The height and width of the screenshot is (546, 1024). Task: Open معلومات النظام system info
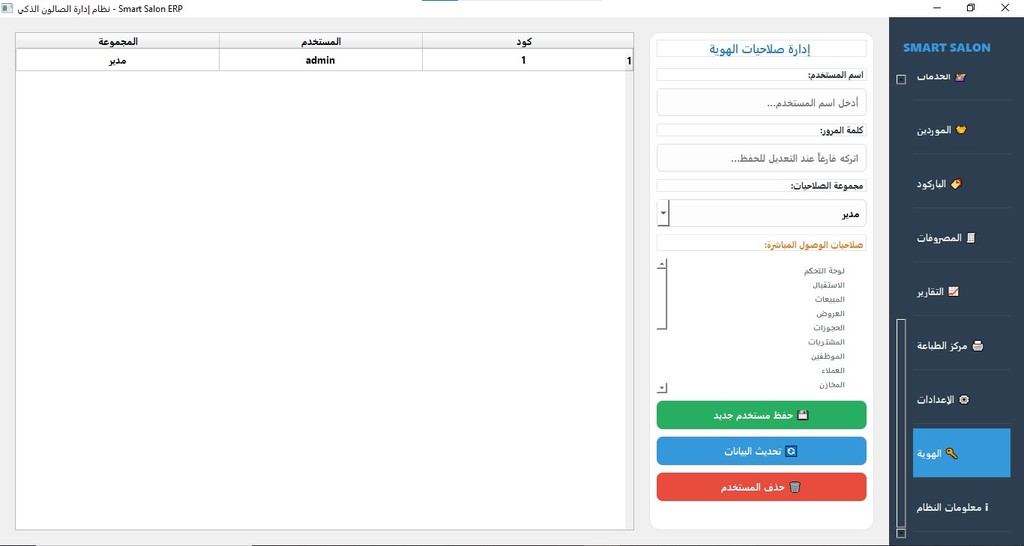[961, 507]
